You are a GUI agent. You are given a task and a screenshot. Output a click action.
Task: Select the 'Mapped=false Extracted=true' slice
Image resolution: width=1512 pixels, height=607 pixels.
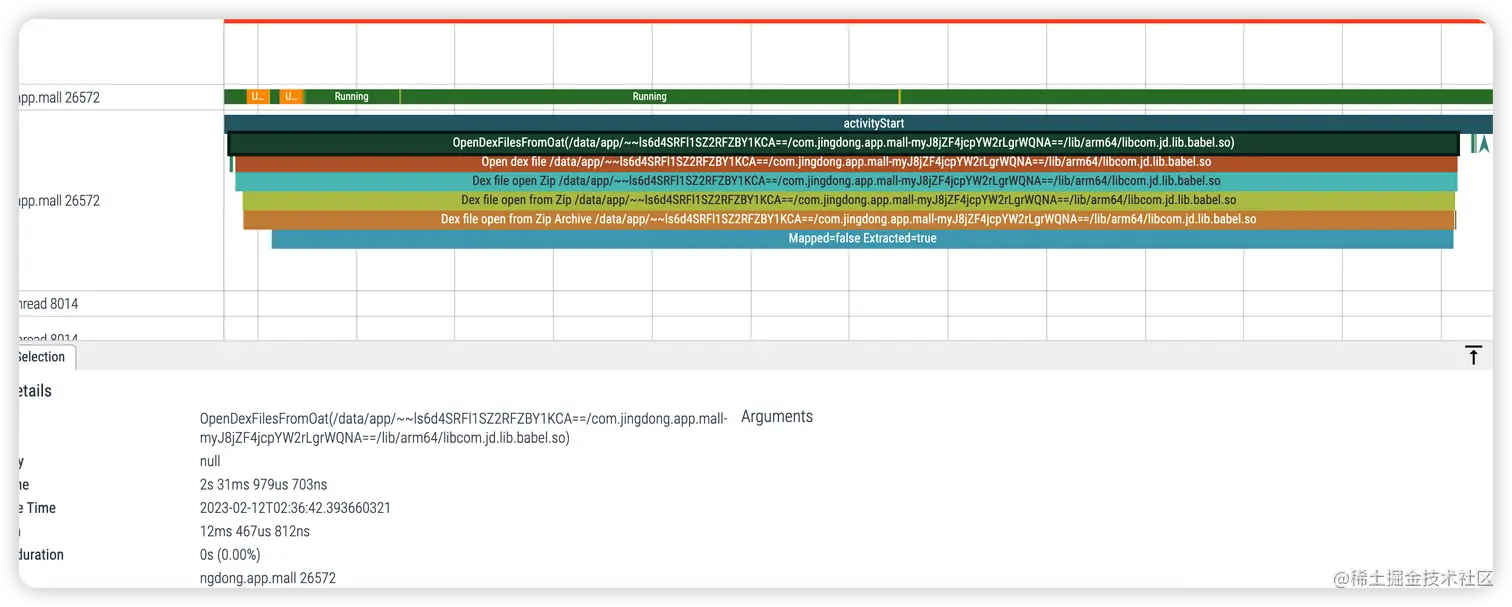862,239
